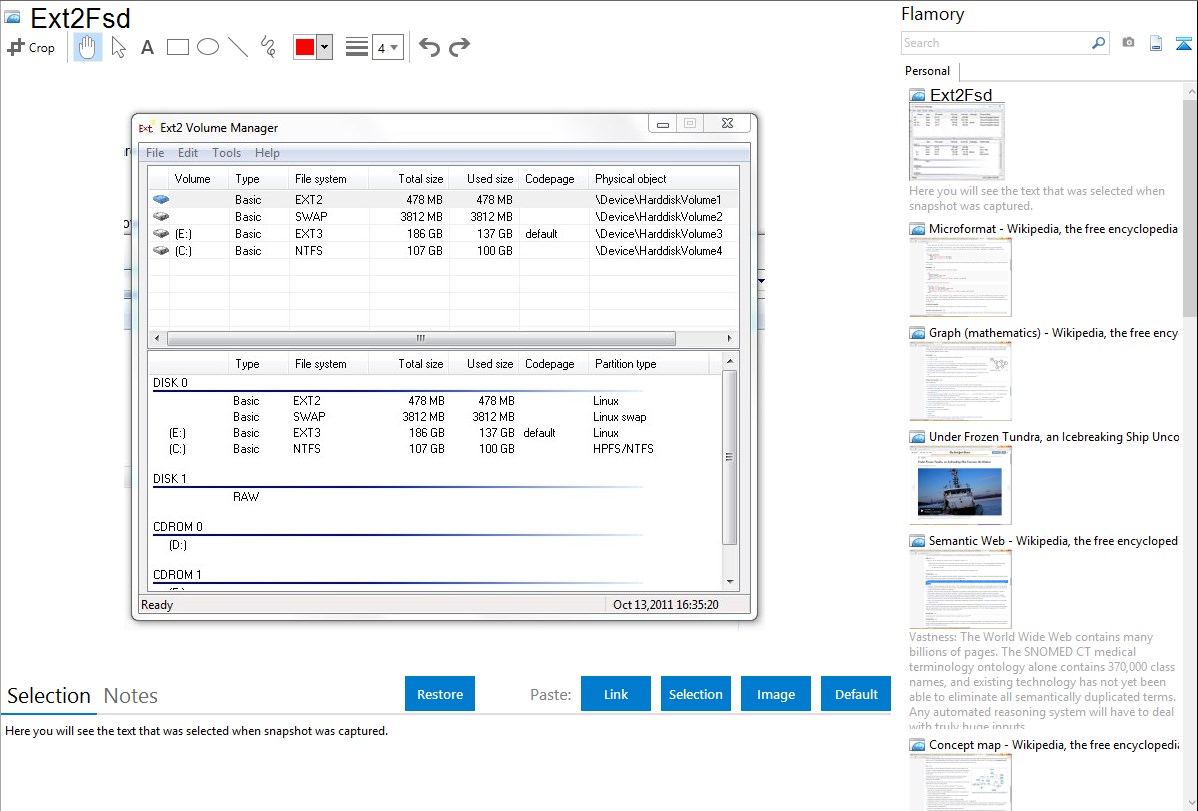Screen dimensions: 1198x811
Task: Click the right arrow of horizontal scrollbar
Action: pyautogui.click(x=729, y=338)
